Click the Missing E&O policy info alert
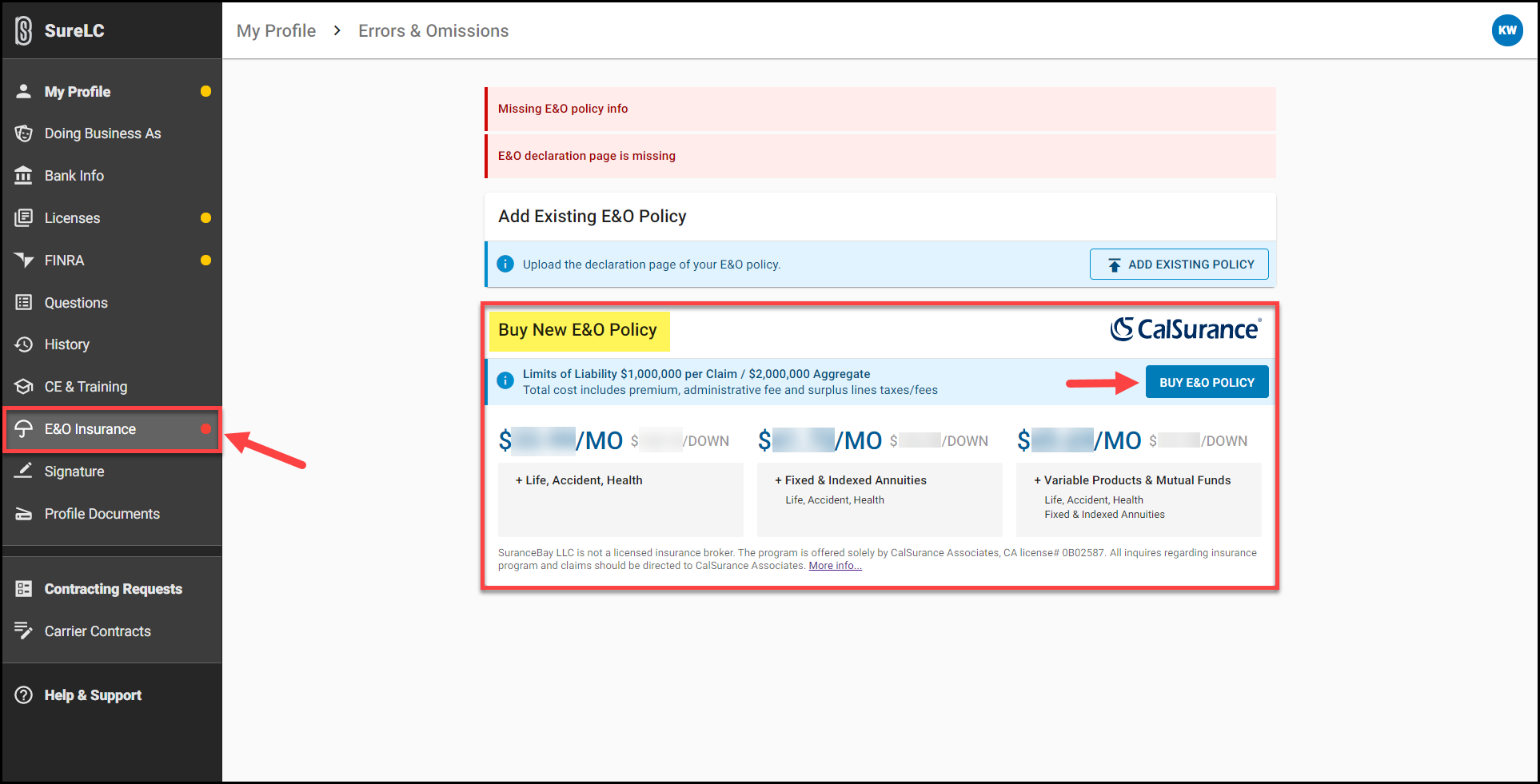This screenshot has height=784, width=1540. [880, 109]
